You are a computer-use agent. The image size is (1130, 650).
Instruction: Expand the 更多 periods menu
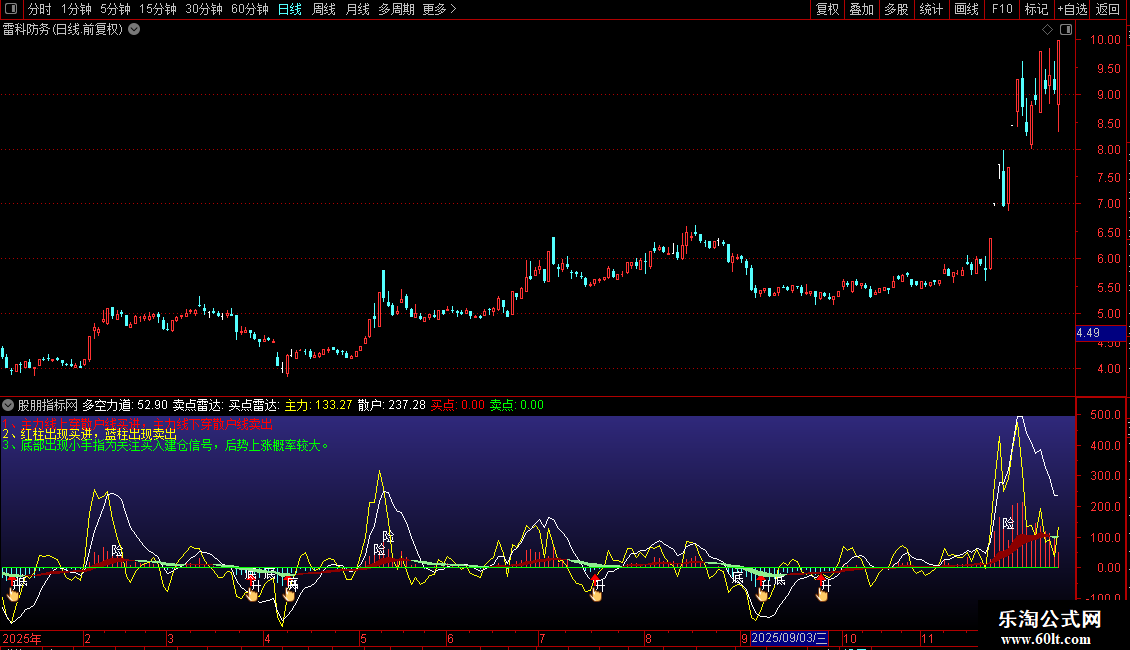click(x=440, y=9)
